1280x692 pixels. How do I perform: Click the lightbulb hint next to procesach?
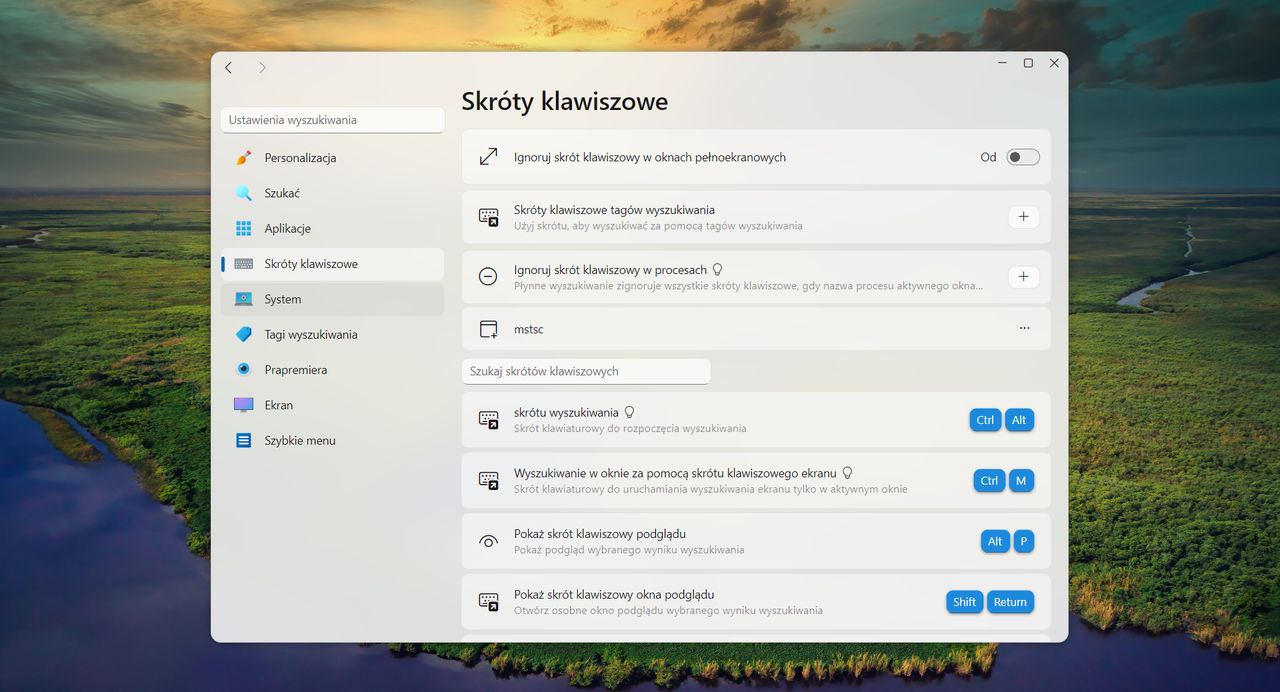click(x=716, y=270)
